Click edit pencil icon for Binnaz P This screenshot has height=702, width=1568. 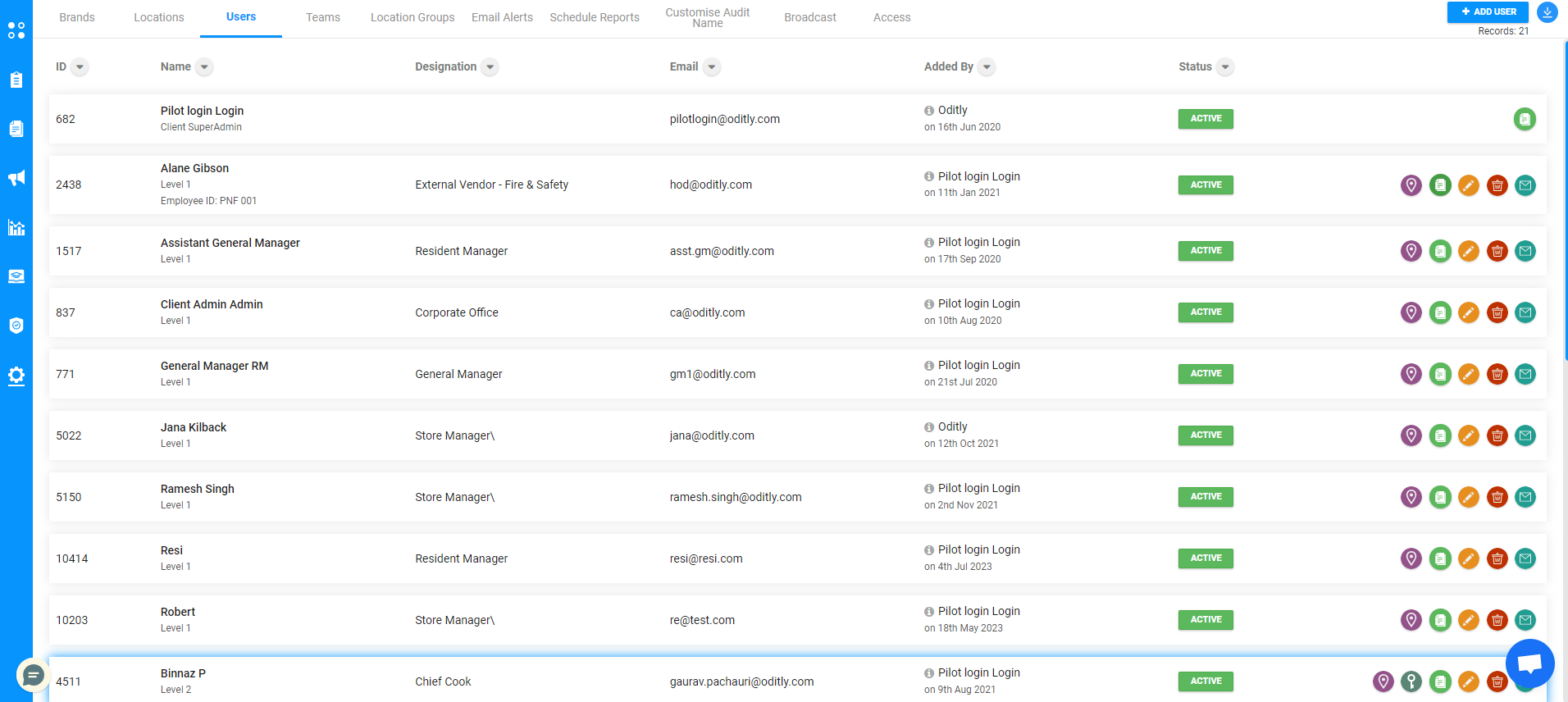pyautogui.click(x=1469, y=681)
